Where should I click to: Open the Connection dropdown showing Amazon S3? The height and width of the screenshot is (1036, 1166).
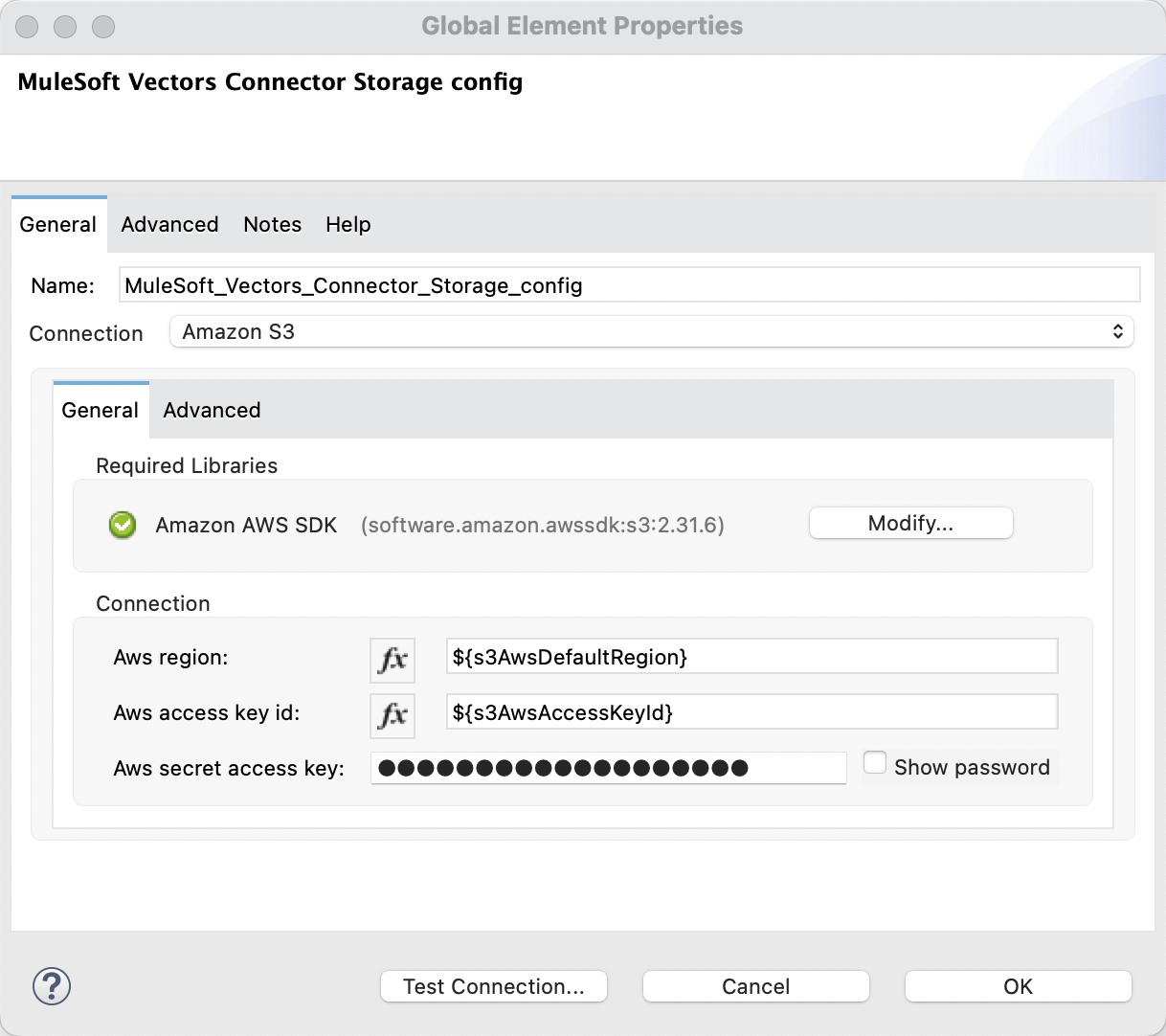click(x=651, y=331)
